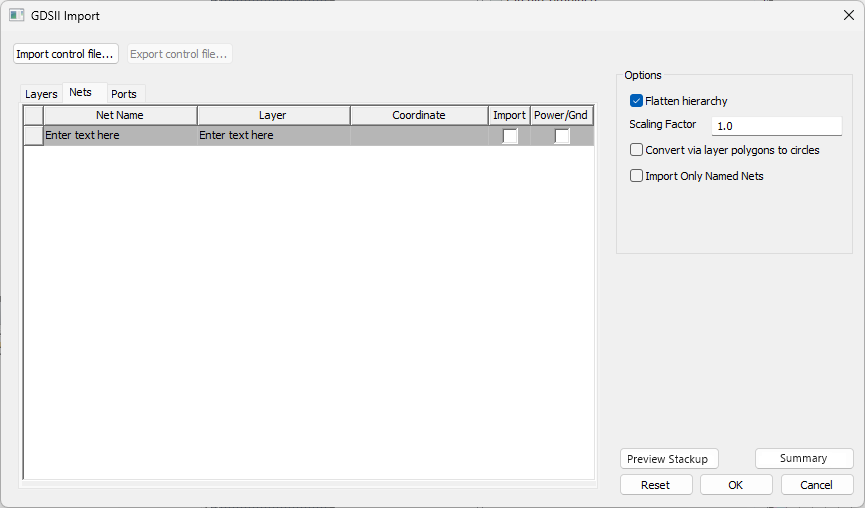Open the Summary button
Image resolution: width=865 pixels, height=508 pixels.
pos(804,458)
